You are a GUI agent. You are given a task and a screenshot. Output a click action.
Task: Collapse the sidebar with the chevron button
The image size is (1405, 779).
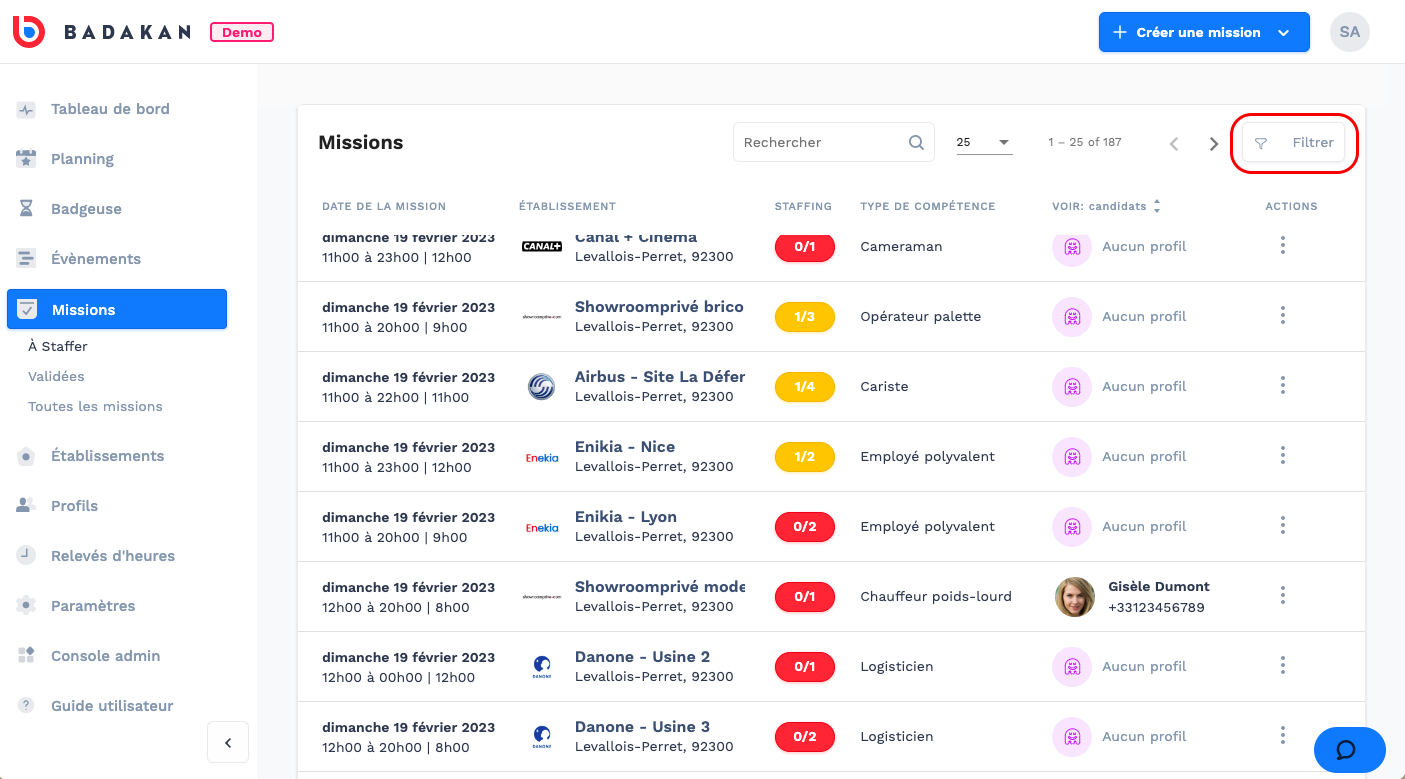[x=228, y=743]
